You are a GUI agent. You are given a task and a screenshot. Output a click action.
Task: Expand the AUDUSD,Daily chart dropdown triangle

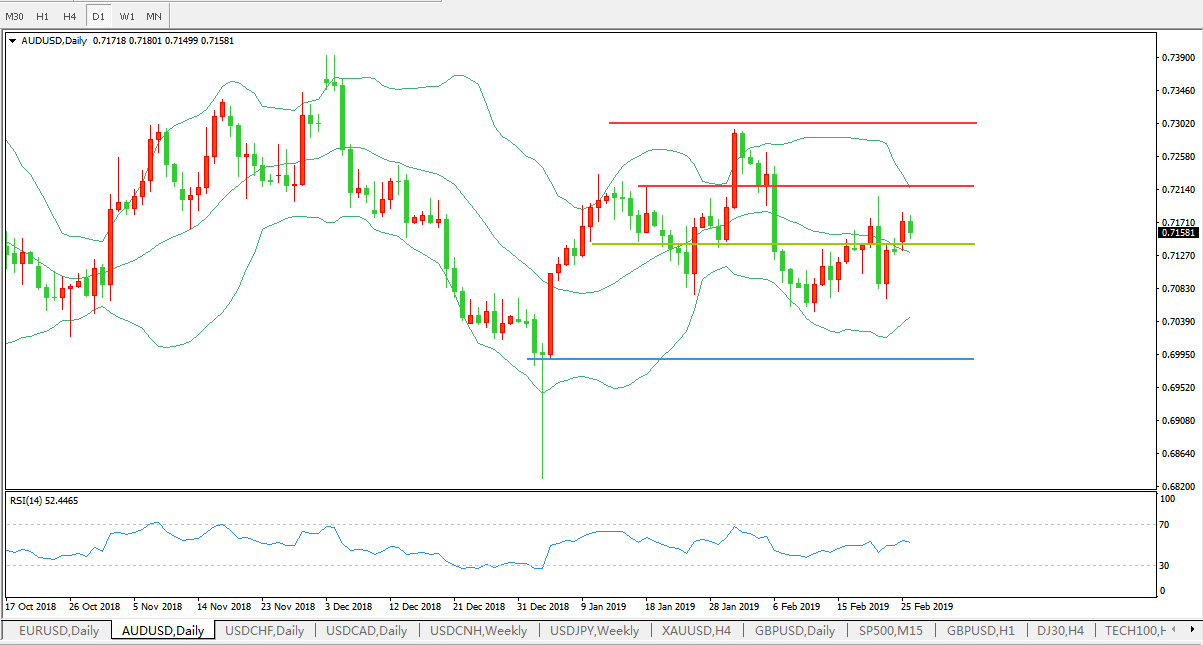click(12, 41)
